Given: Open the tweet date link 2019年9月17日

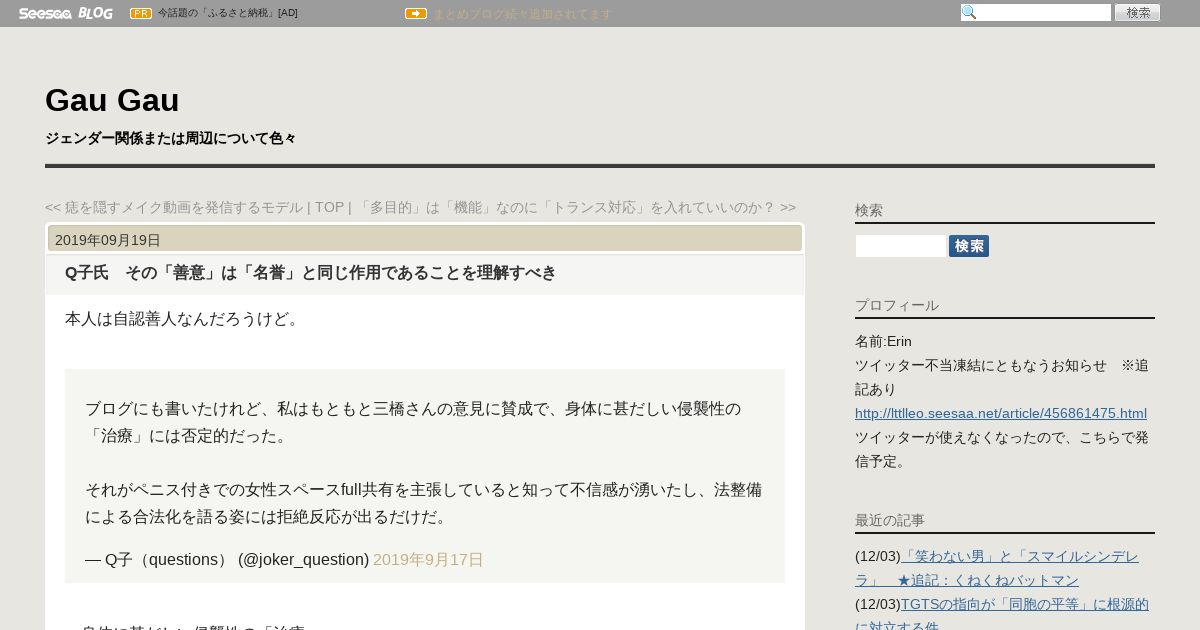Looking at the screenshot, I should 428,560.
